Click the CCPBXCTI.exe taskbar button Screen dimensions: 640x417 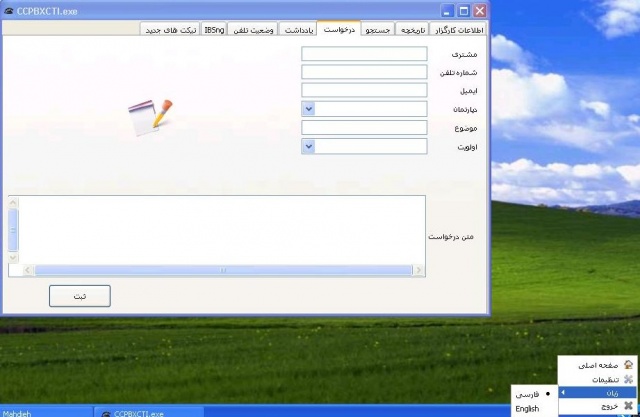pos(148,411)
